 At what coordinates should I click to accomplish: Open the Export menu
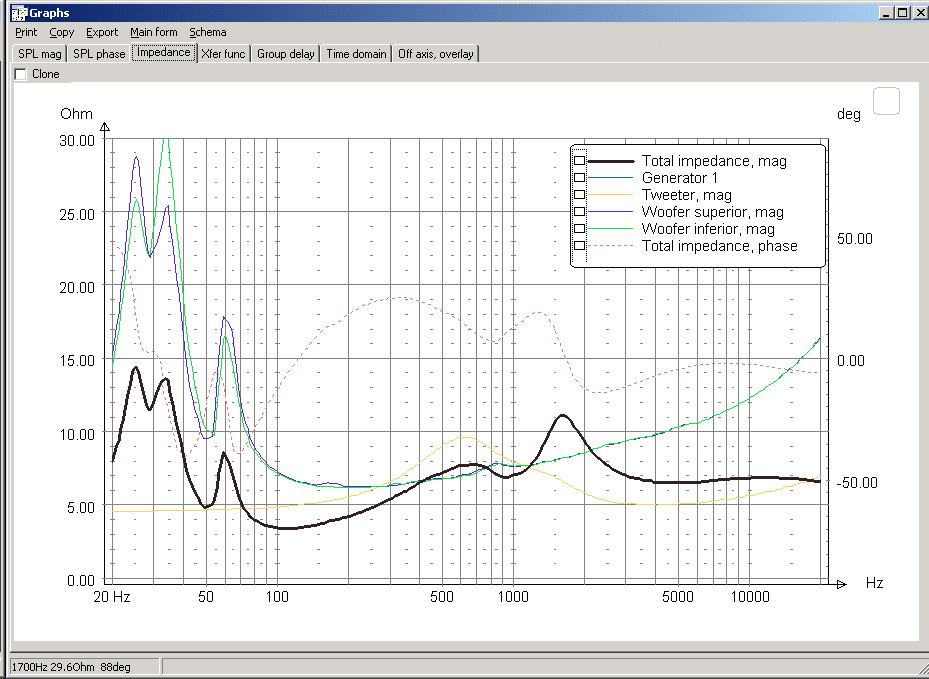[102, 33]
